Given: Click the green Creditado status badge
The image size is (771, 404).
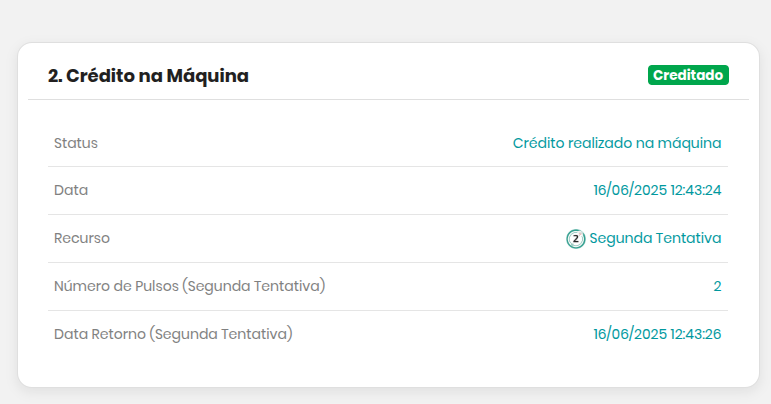Looking at the screenshot, I should 688,75.
